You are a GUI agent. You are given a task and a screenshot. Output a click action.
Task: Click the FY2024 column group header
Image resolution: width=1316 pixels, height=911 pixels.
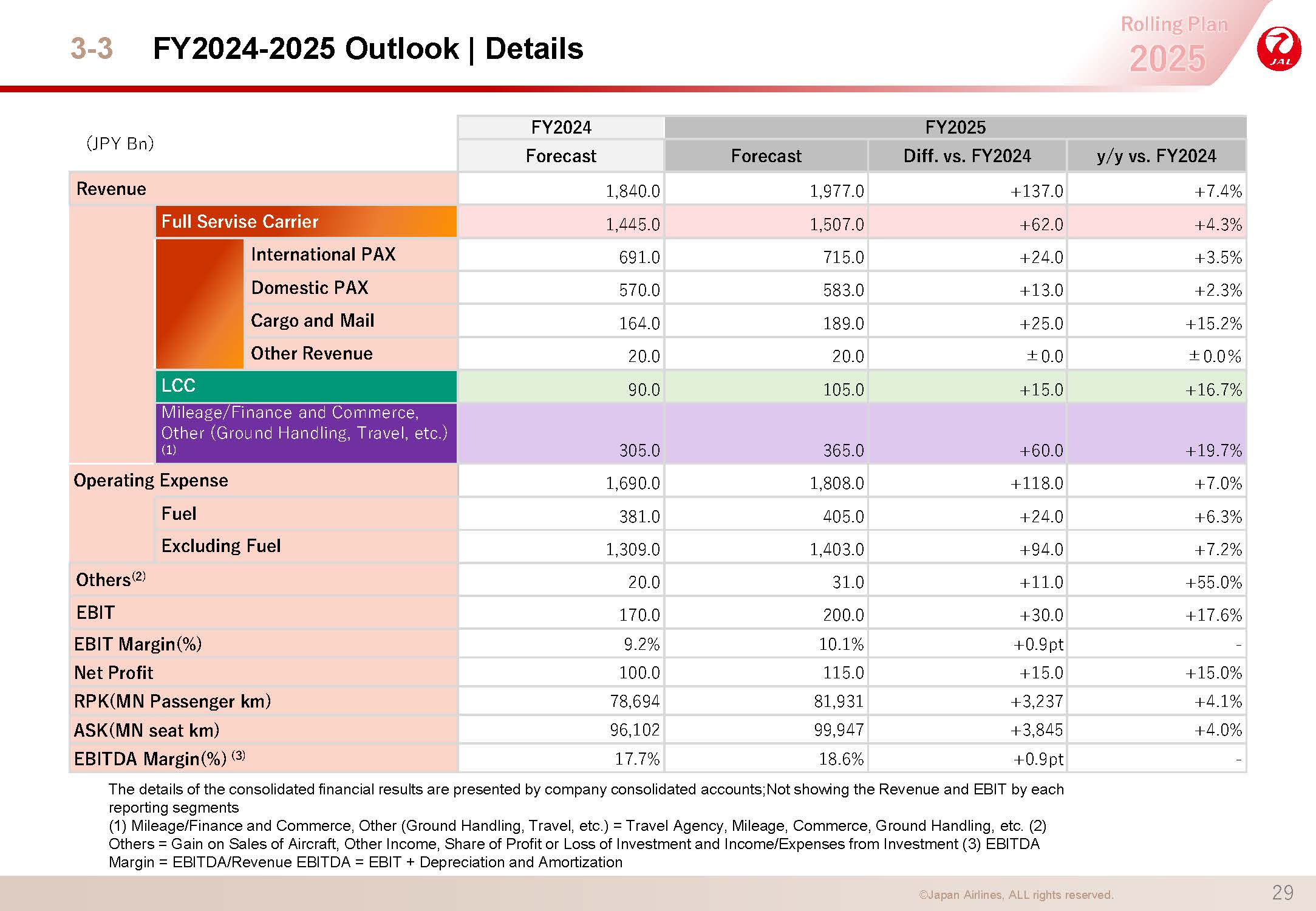(x=561, y=128)
